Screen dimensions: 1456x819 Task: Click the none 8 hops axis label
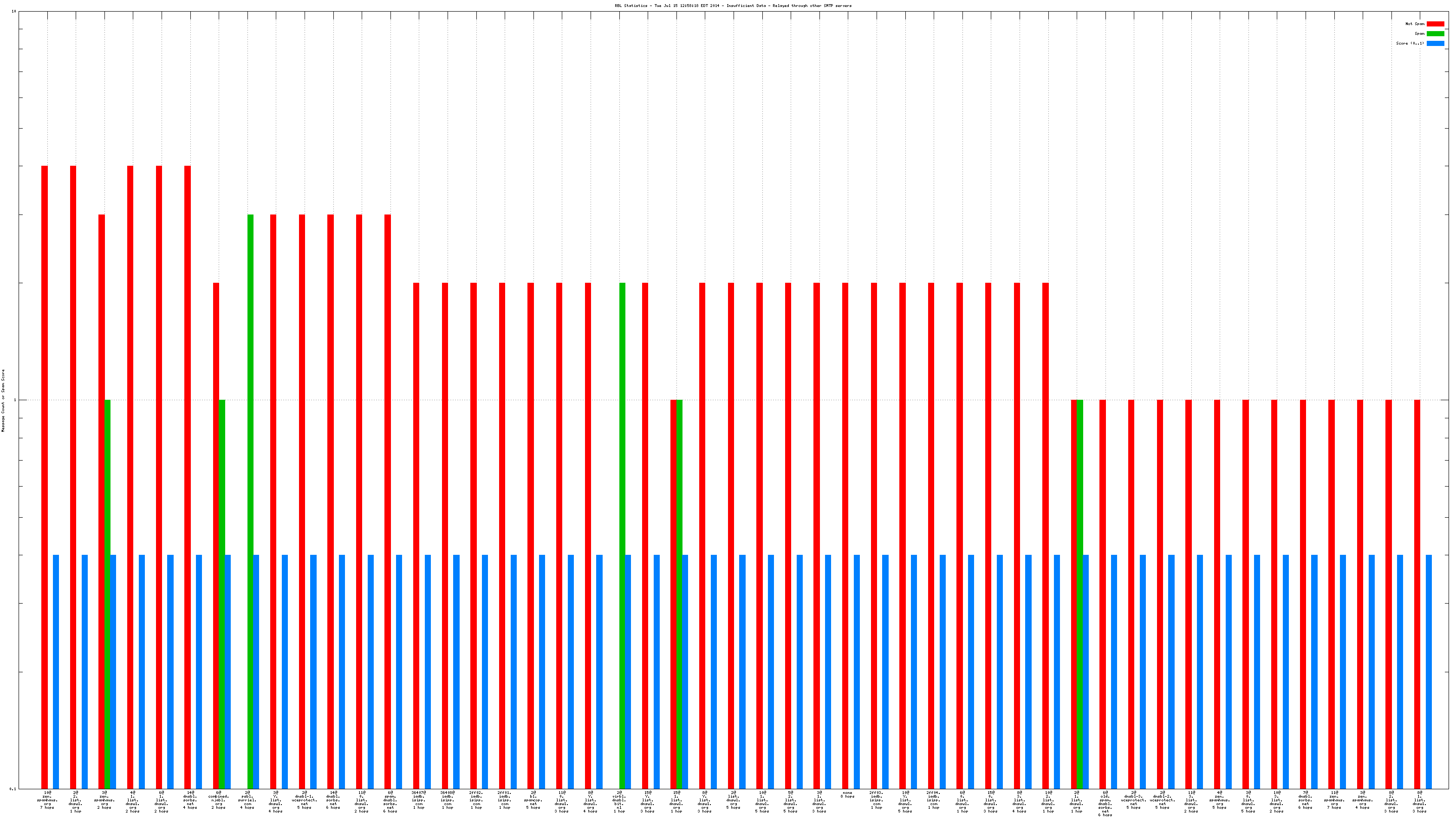[847, 795]
